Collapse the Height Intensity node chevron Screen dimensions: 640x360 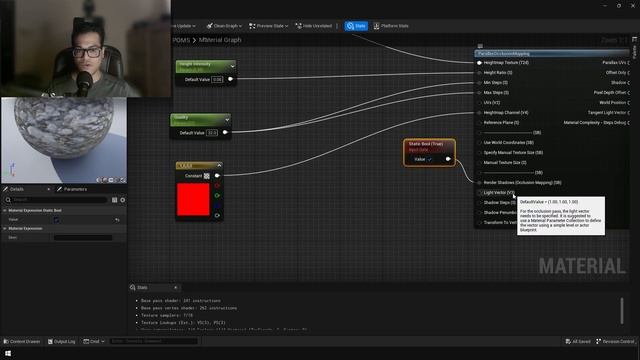pos(233,66)
